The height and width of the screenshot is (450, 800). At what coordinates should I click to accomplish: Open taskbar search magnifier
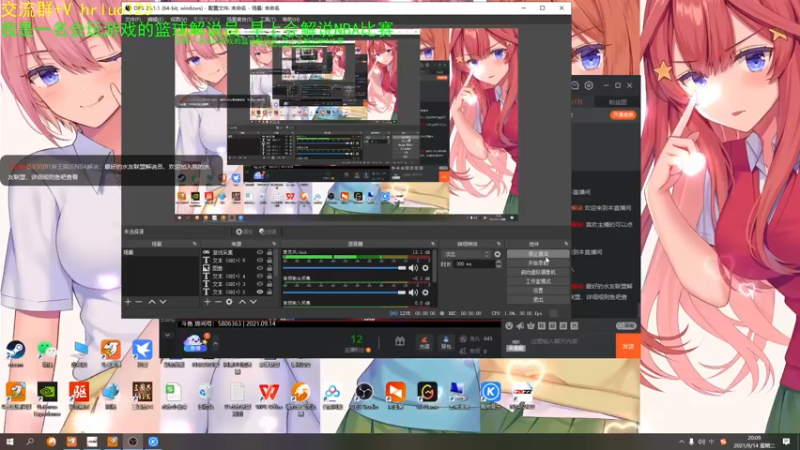pyautogui.click(x=30, y=441)
